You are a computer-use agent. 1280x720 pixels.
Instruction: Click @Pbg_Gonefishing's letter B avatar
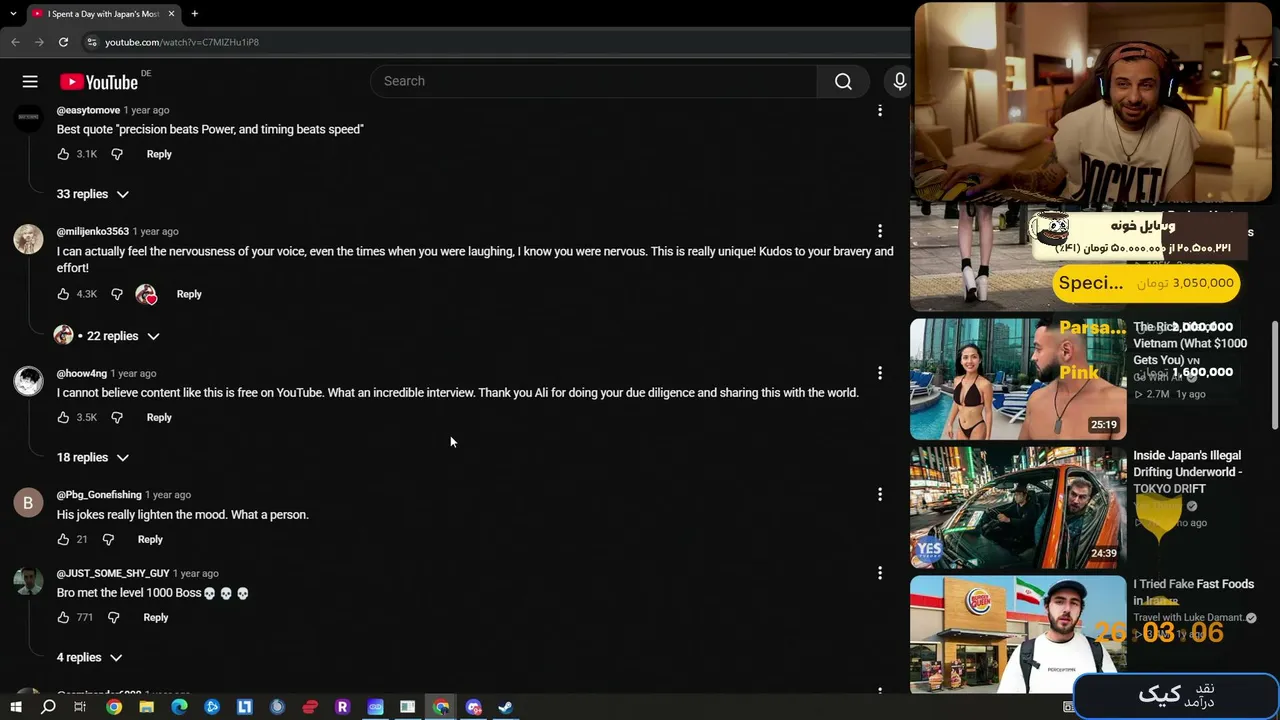(x=28, y=502)
